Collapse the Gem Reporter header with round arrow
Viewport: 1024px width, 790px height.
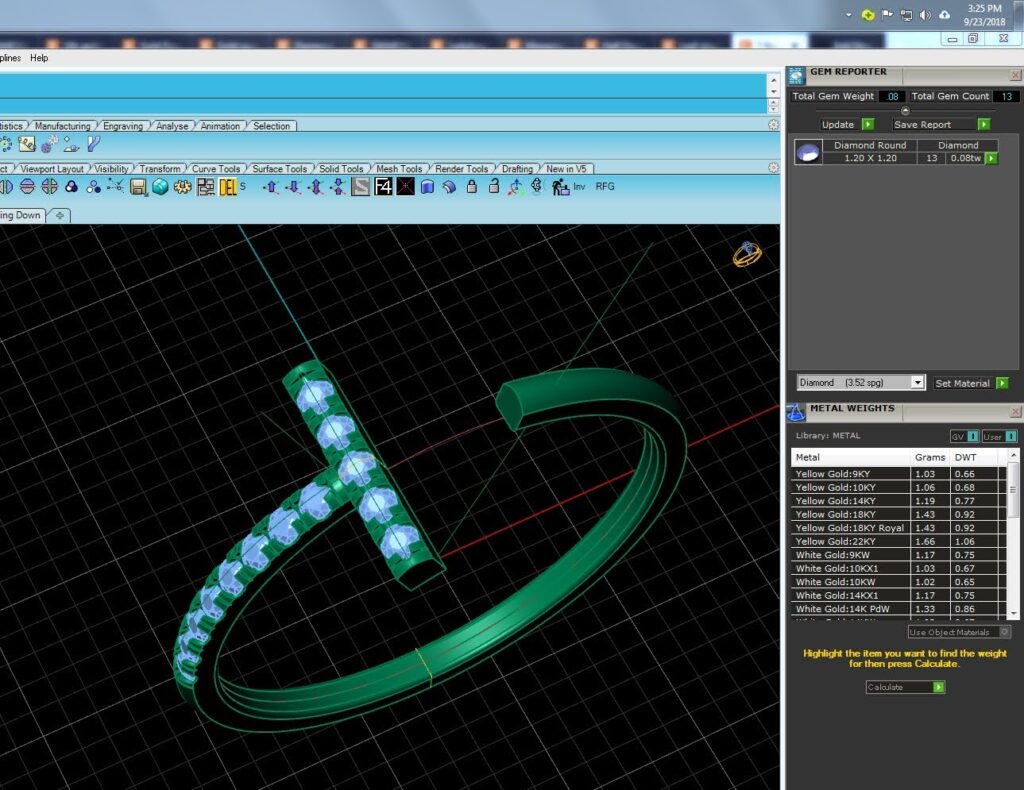(x=905, y=110)
